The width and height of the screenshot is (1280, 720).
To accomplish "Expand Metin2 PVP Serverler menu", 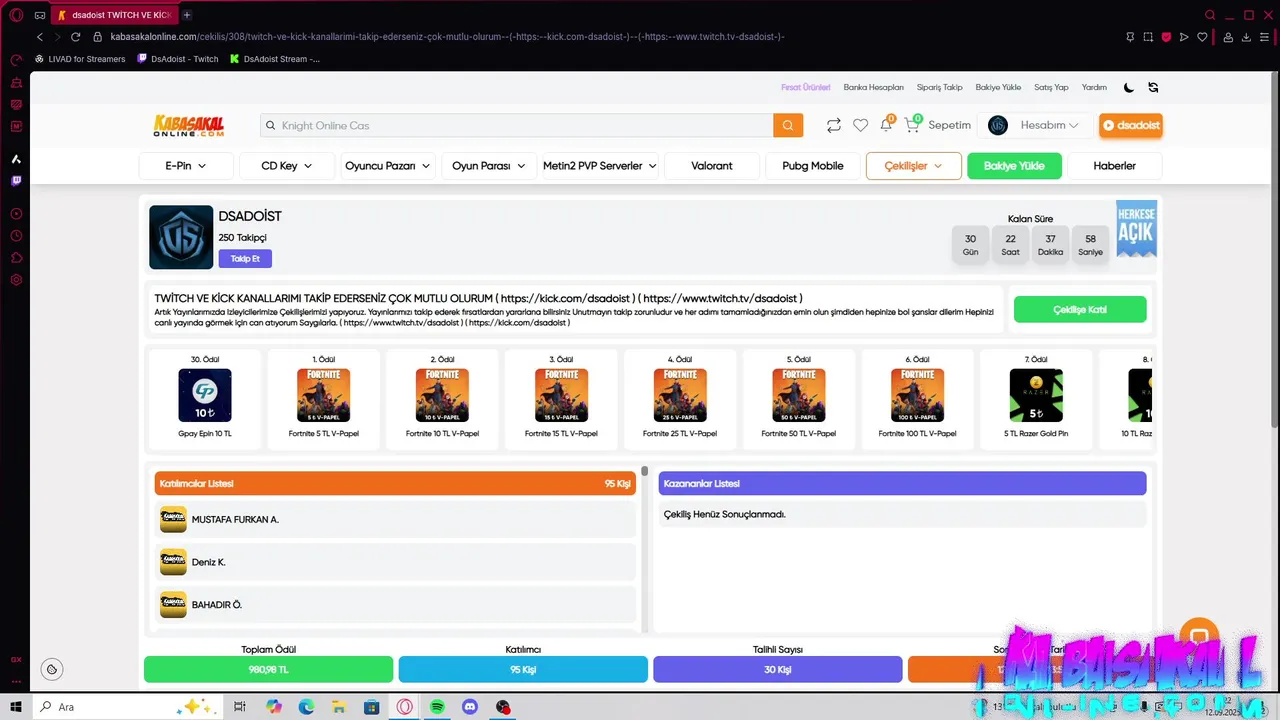I will [600, 166].
